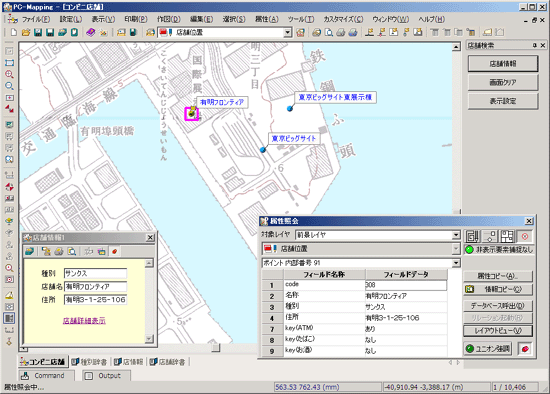Open the ポイント 内部番号 91 dropdown
Screen dimensions: 550x394
click(x=456, y=263)
